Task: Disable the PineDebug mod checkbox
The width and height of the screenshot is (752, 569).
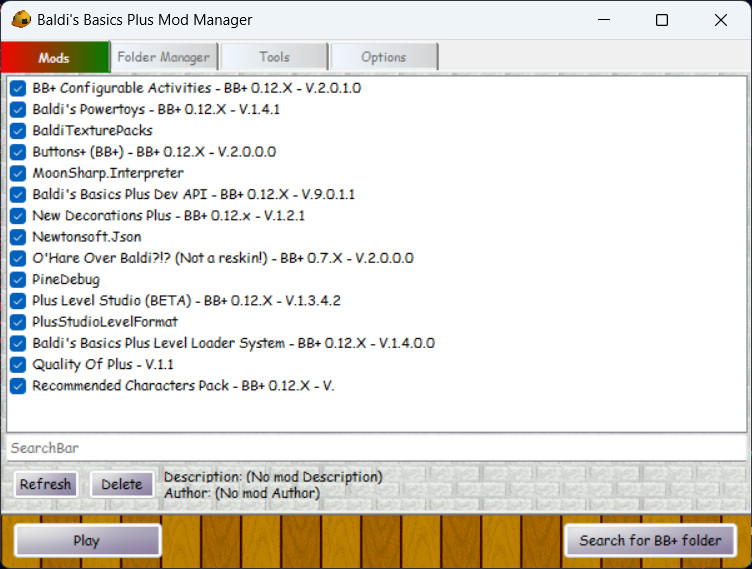Action: [x=18, y=280]
